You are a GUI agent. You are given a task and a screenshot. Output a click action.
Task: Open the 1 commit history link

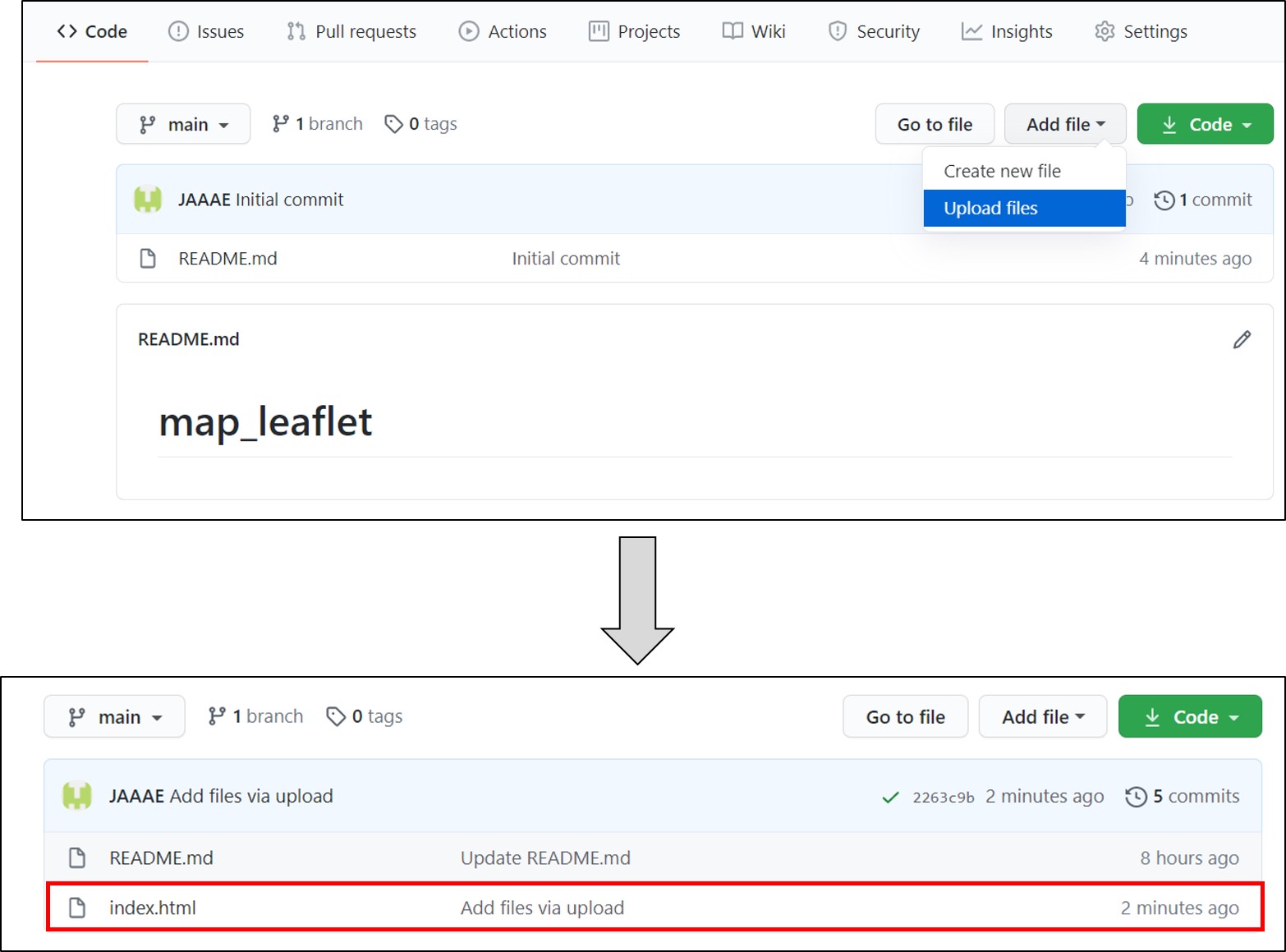coord(1203,200)
